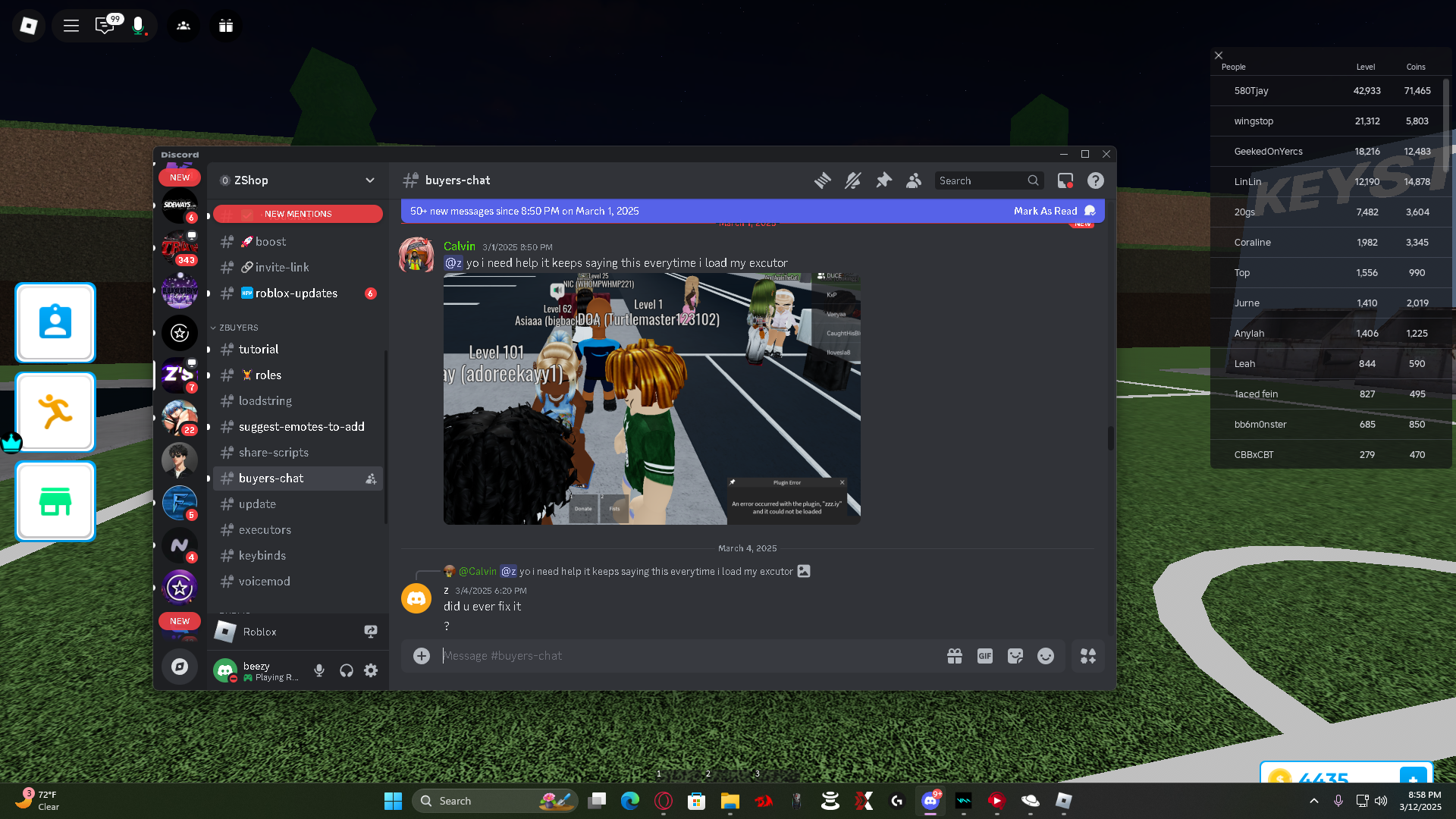Toggle Discord microphone mute
This screenshot has height=819, width=1456.
click(319, 670)
